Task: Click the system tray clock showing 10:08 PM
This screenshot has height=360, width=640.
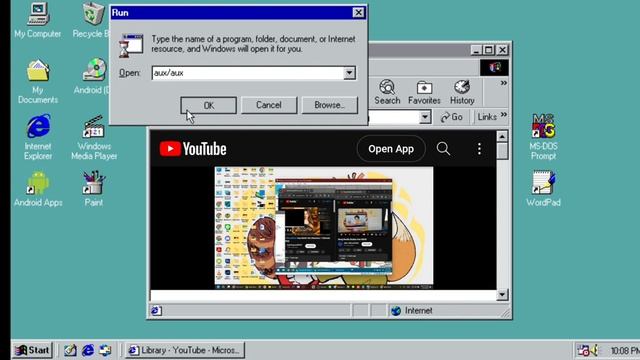Action: (625, 351)
